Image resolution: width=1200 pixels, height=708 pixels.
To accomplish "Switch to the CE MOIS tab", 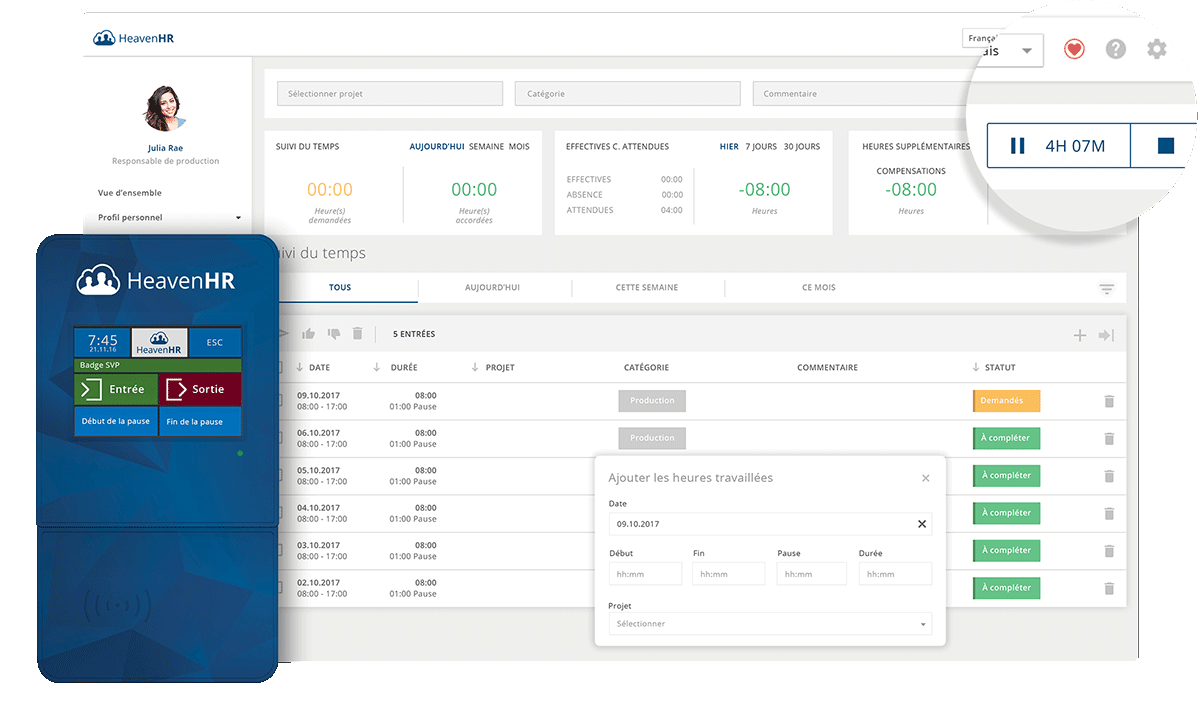I will [x=819, y=288].
